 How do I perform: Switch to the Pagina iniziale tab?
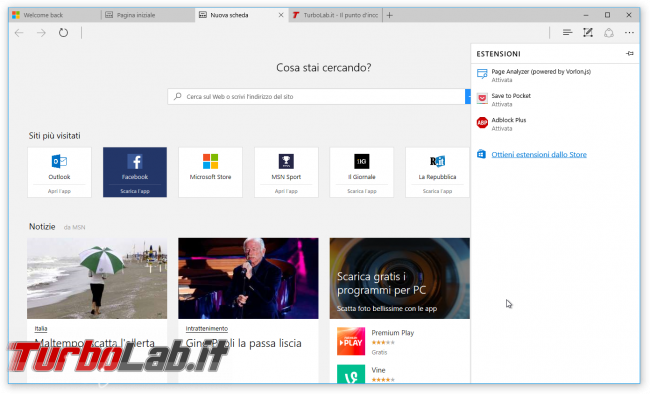(148, 15)
